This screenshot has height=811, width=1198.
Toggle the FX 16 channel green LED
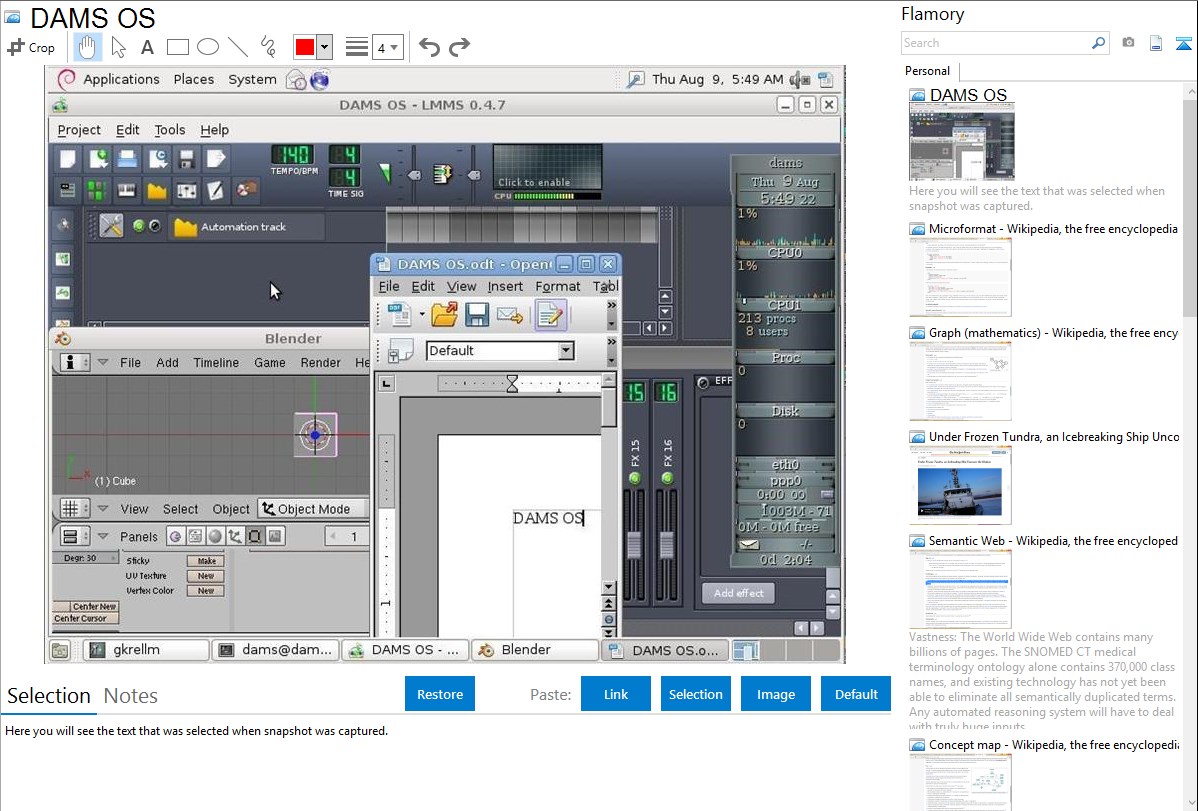(x=667, y=478)
